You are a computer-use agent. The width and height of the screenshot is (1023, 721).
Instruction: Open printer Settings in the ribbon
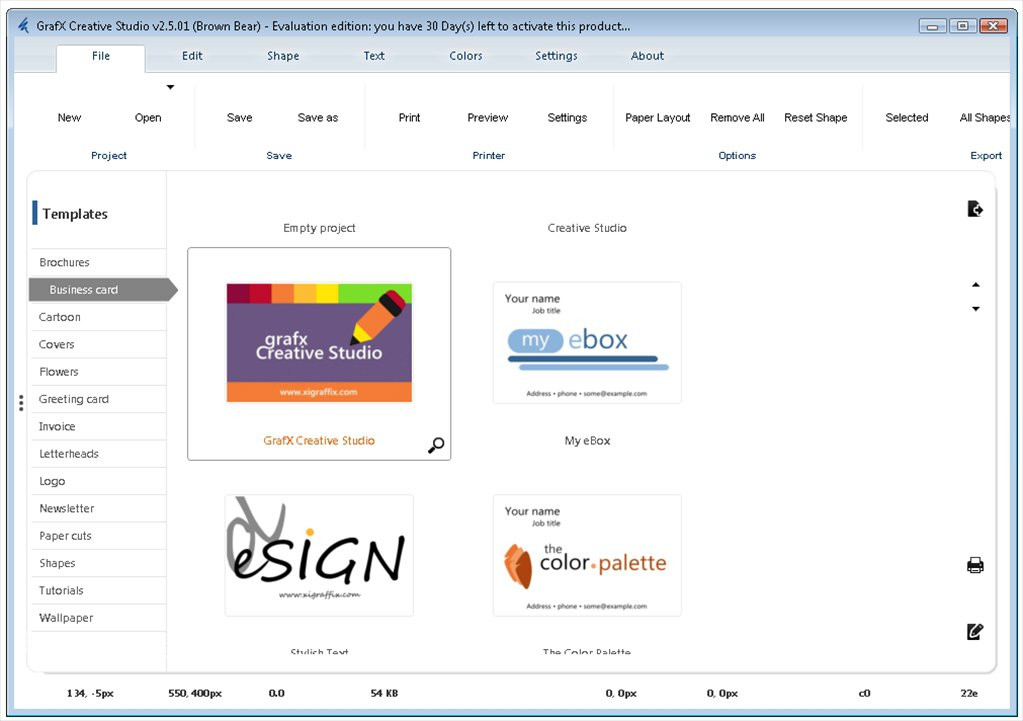567,117
